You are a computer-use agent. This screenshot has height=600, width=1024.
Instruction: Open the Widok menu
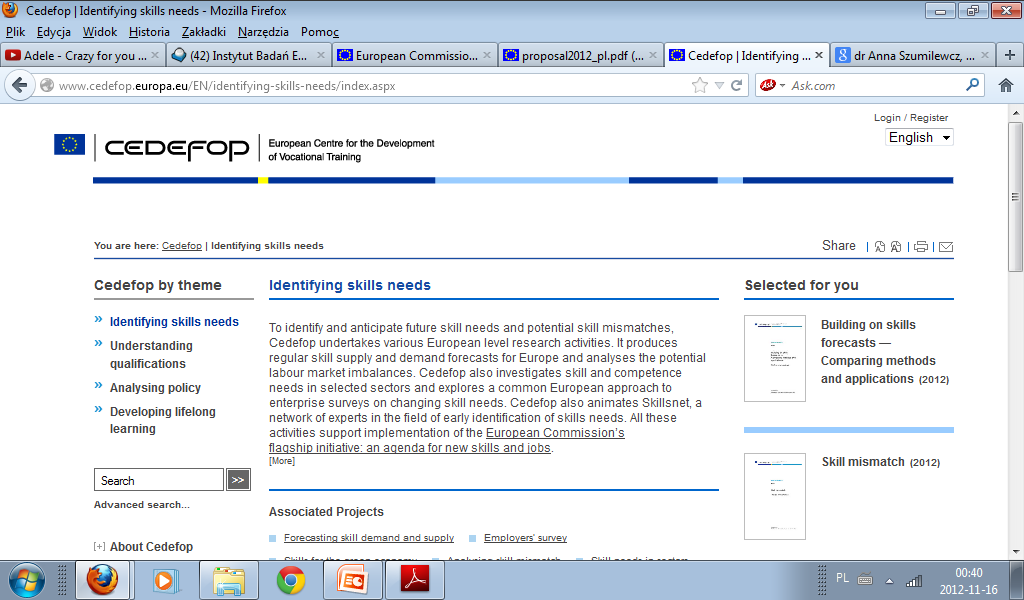tap(100, 32)
